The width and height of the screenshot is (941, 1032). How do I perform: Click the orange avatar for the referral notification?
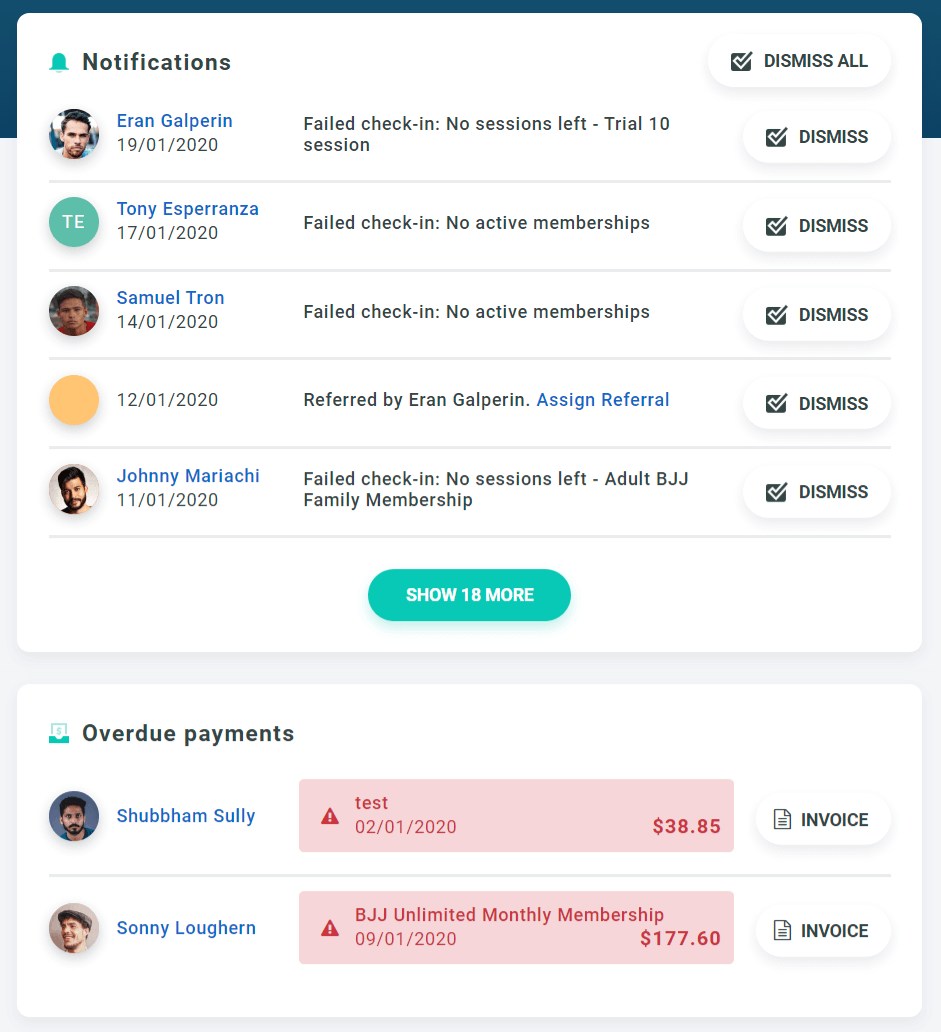coord(74,400)
